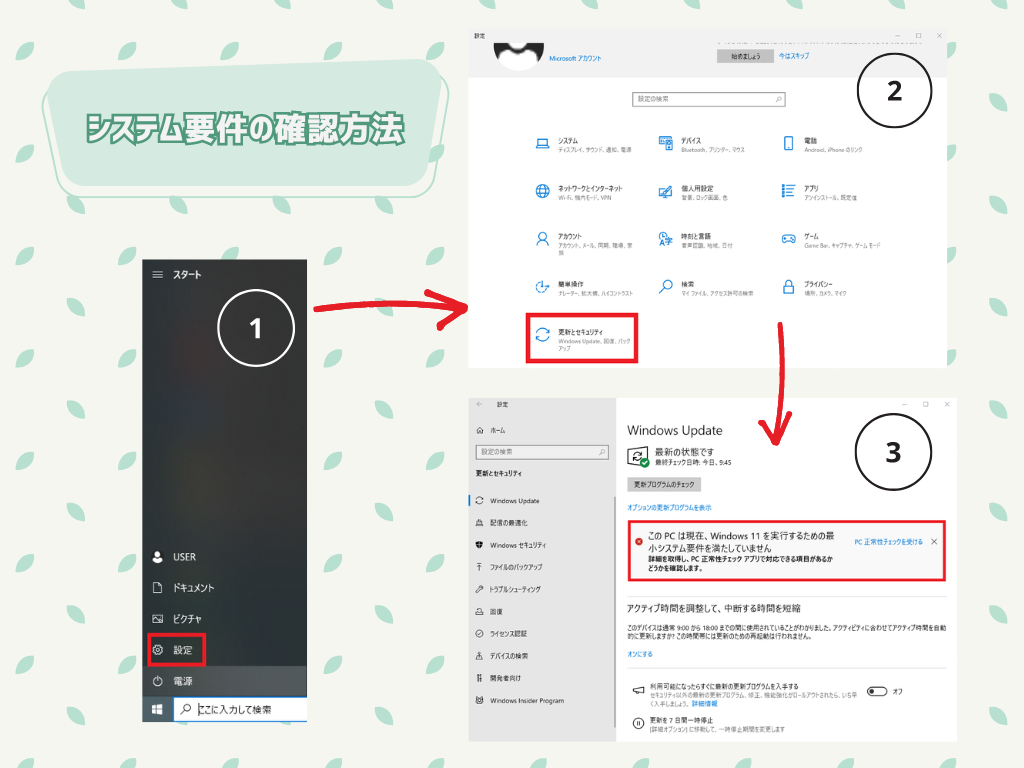The image size is (1024, 768).
Task: Click the 設定 gear icon in Start menu
Action: 158,650
